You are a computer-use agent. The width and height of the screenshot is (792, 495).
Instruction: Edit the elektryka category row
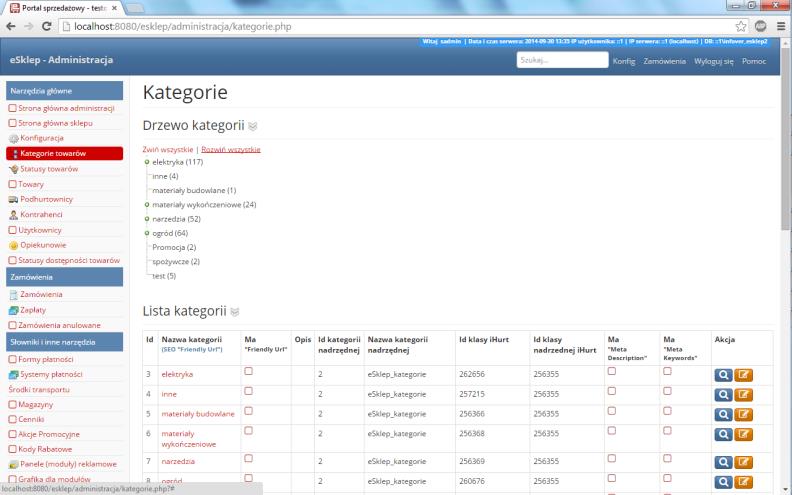(744, 375)
